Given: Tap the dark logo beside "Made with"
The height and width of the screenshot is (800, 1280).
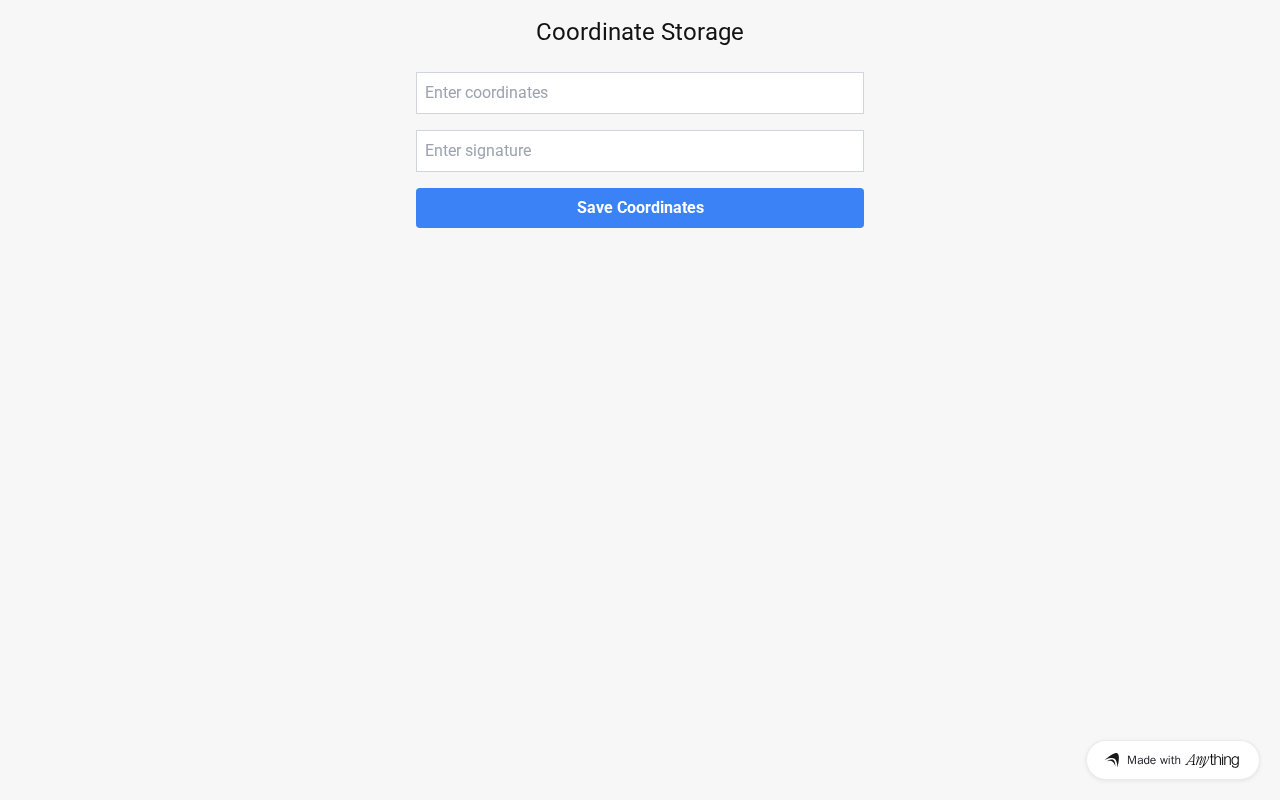Looking at the screenshot, I should click(x=1112, y=760).
